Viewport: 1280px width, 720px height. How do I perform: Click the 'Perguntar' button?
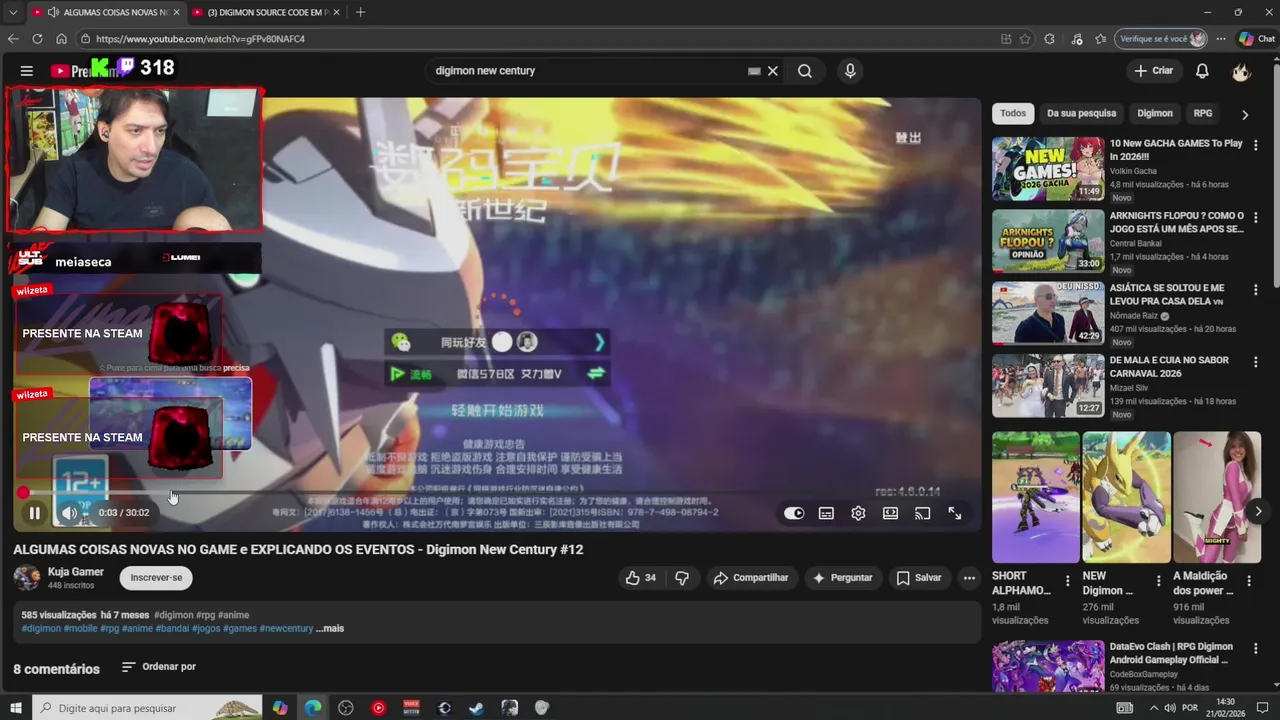[842, 578]
